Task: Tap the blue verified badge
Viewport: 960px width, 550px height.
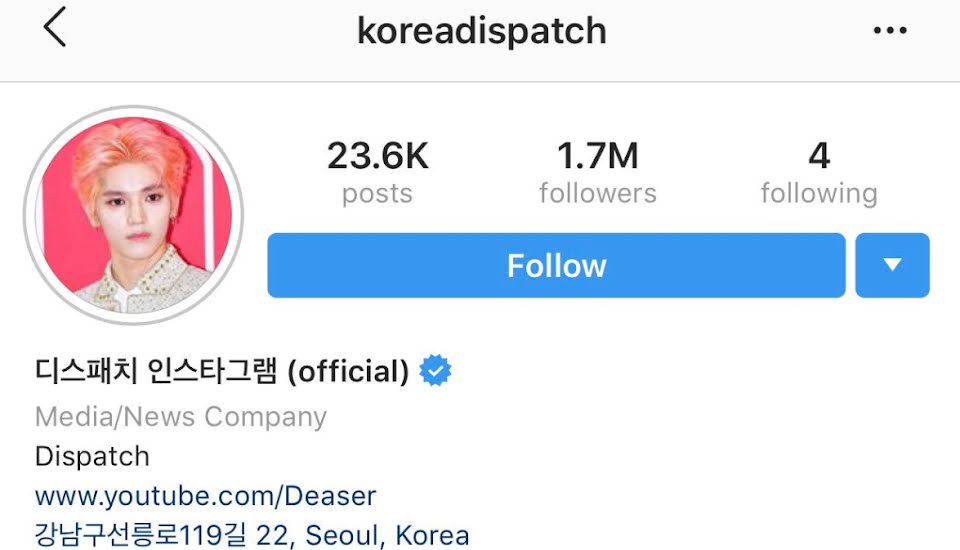Action: coord(435,371)
